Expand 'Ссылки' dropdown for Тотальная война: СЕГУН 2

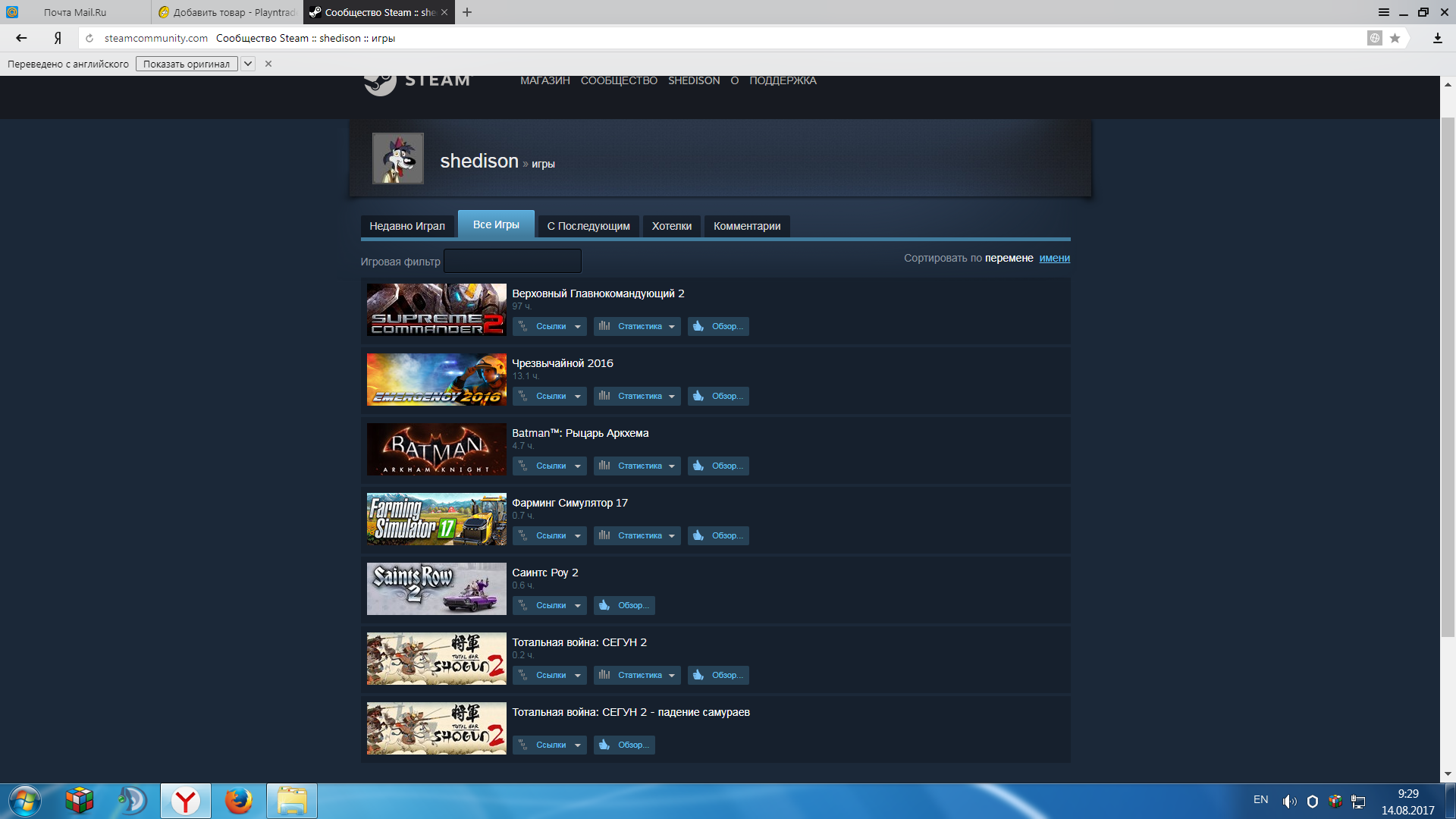(x=550, y=675)
